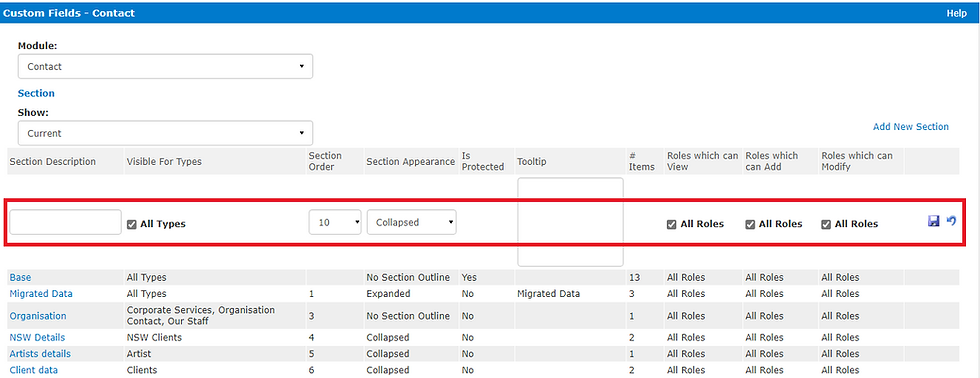
Task: Click the 13 items cell in Base row
Action: 634,277
